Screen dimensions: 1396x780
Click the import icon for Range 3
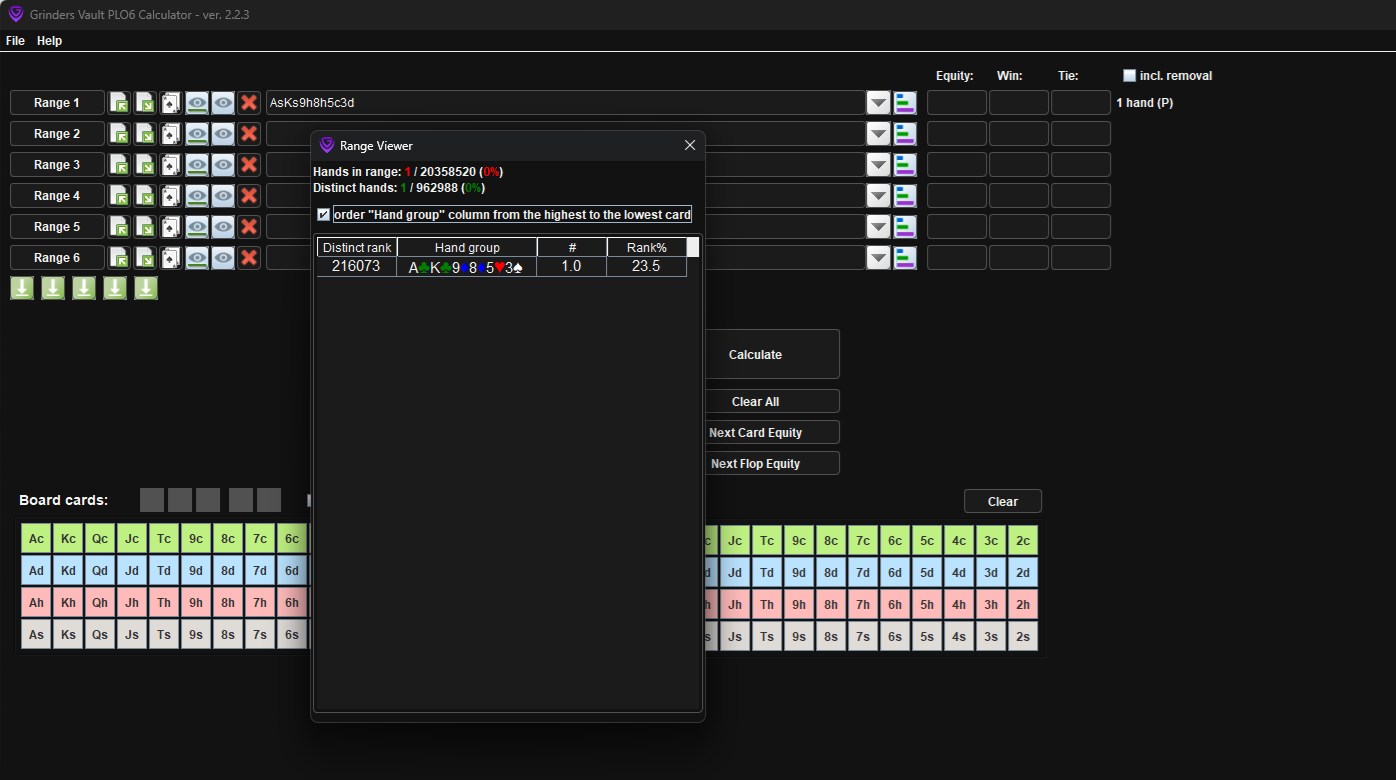tap(119, 165)
